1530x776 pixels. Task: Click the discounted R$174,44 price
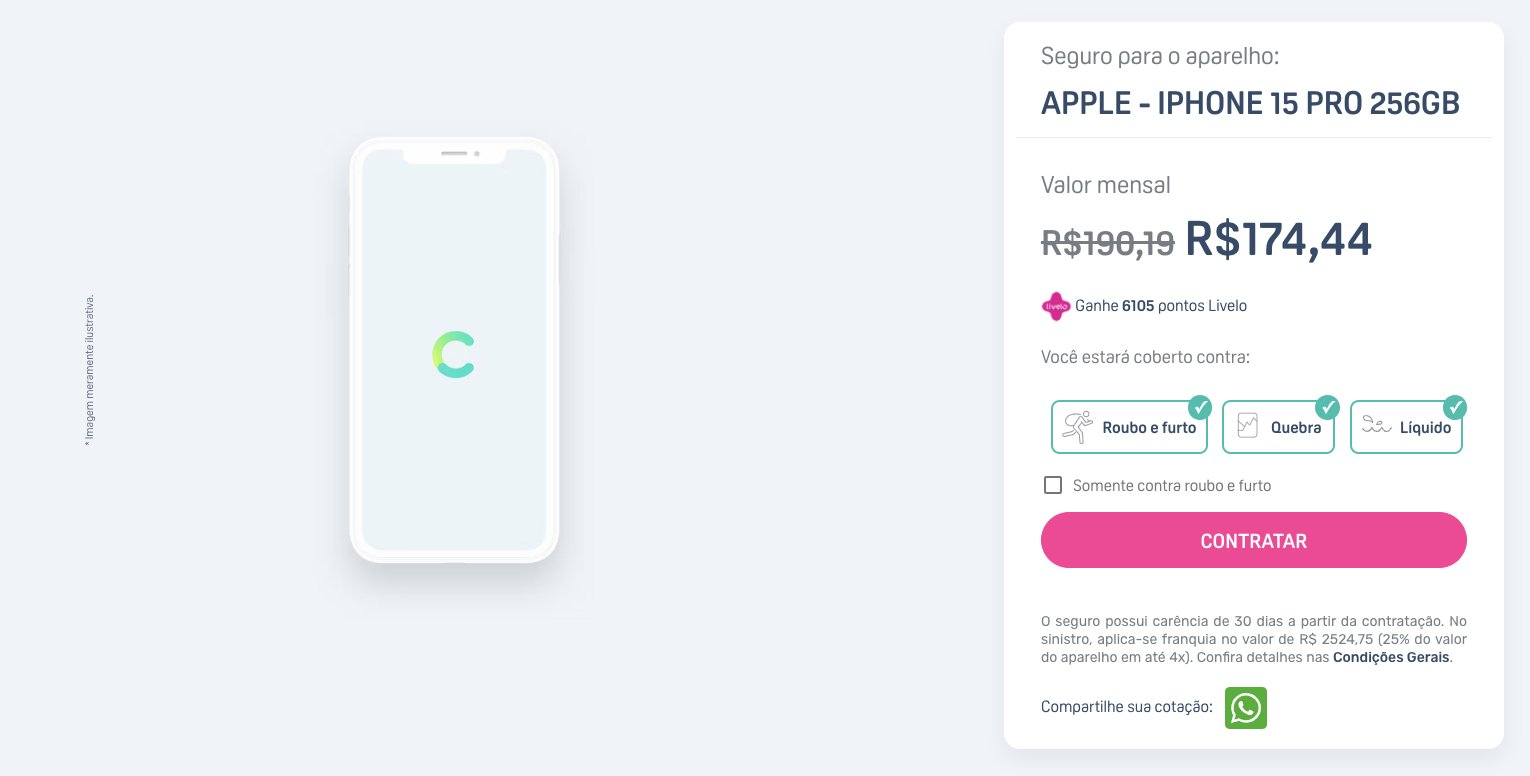[1278, 239]
